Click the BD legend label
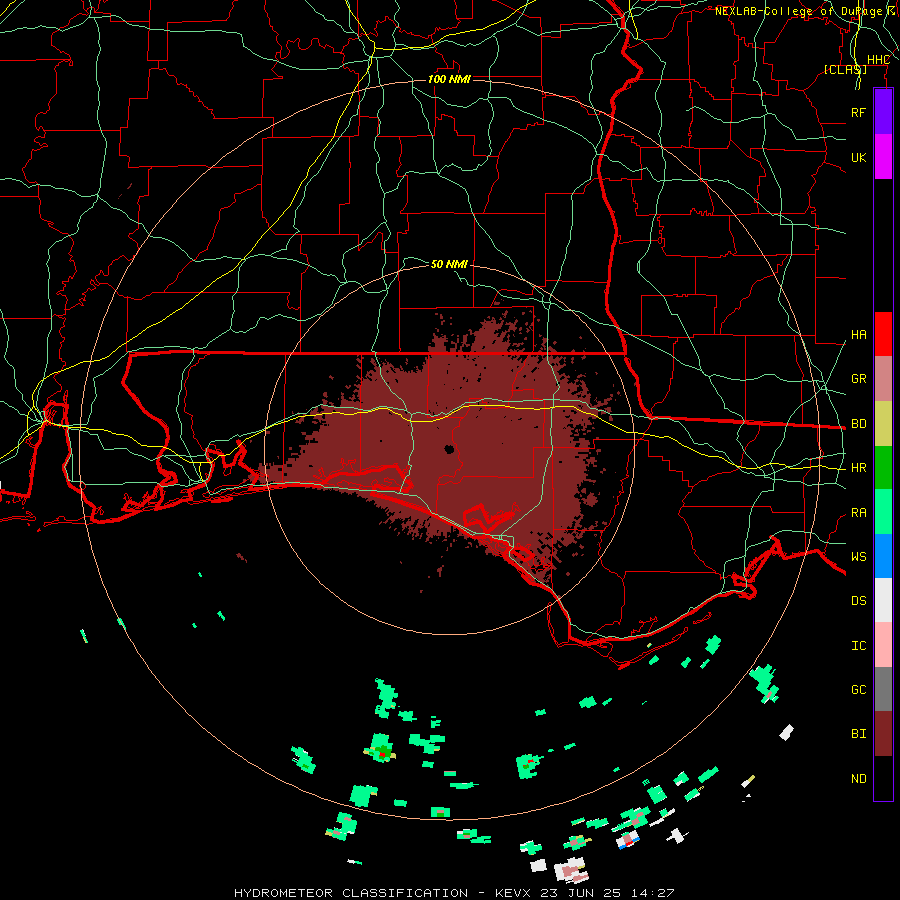Viewport: 900px width, 900px height. coord(858,424)
